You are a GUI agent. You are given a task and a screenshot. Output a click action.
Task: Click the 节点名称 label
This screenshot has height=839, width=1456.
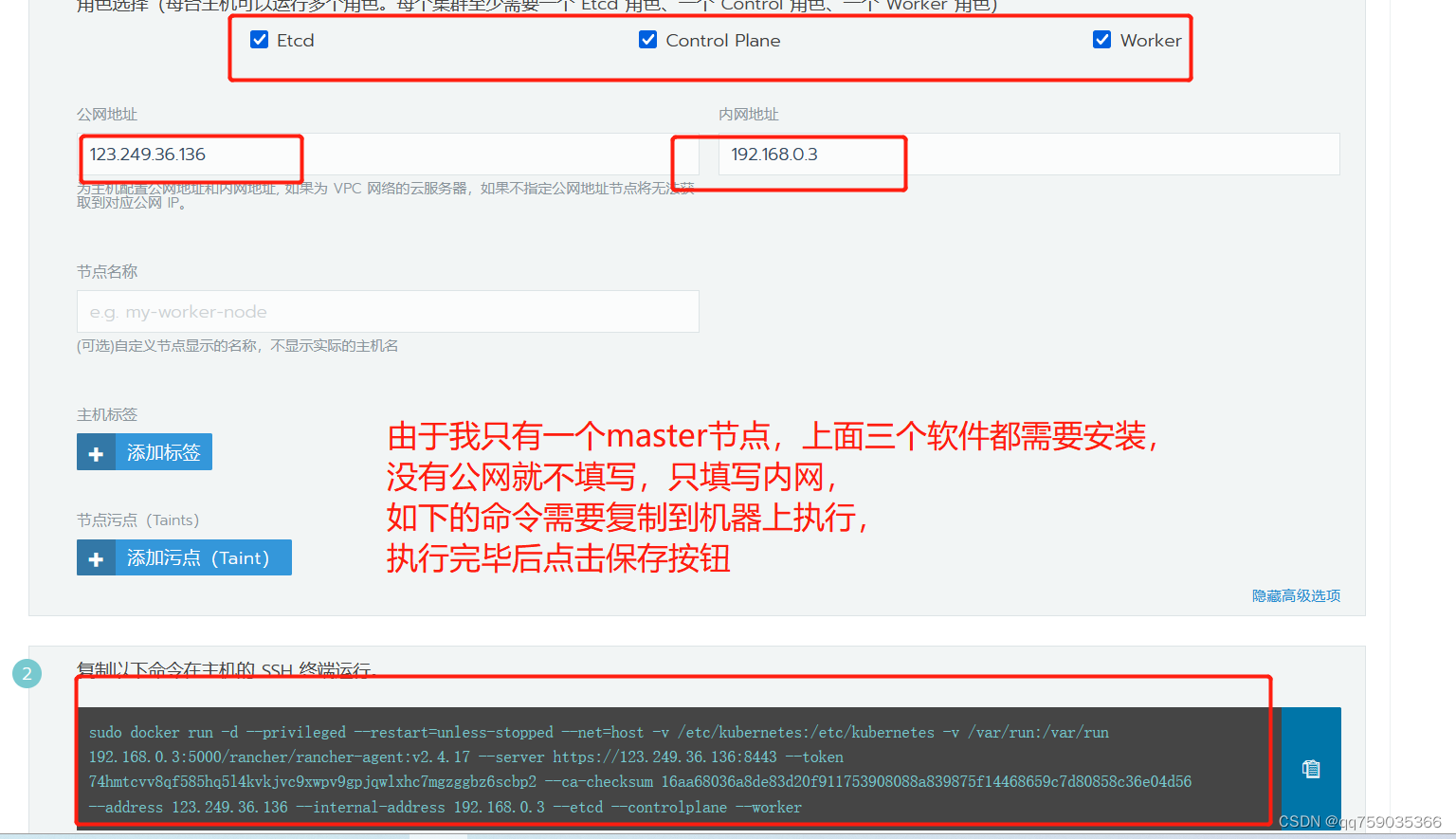click(x=107, y=271)
